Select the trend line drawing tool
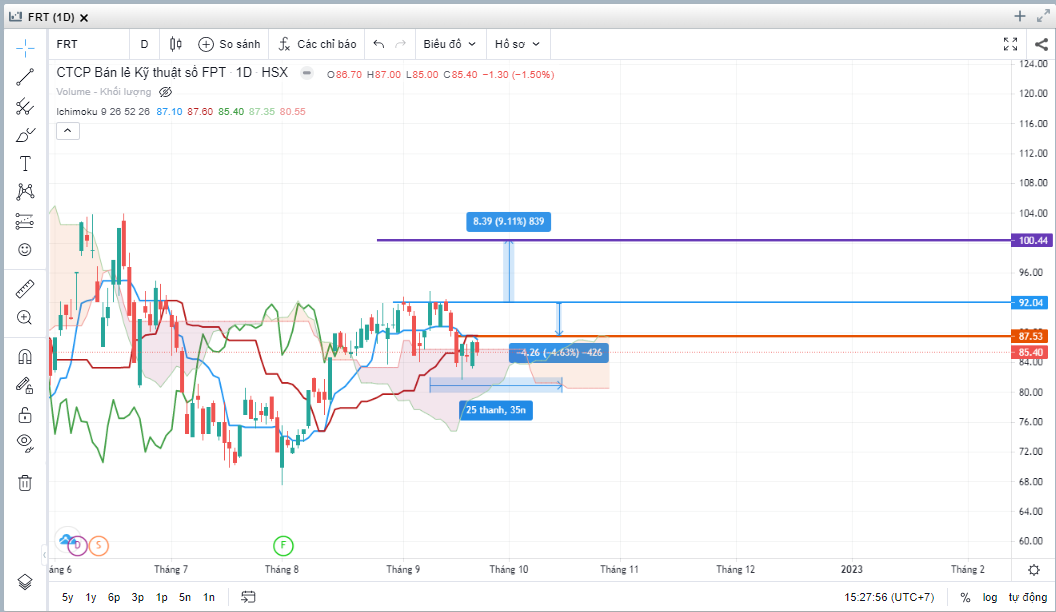 [25, 77]
